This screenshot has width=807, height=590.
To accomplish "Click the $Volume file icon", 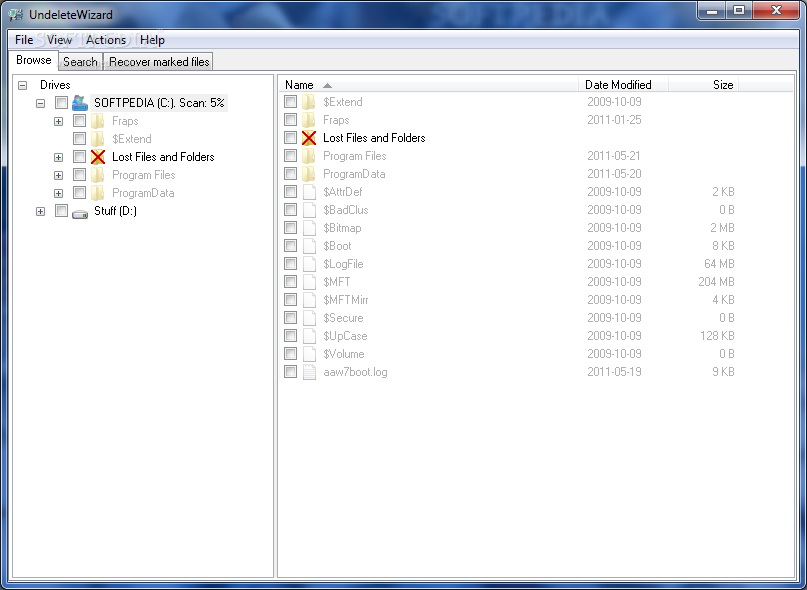I will (x=309, y=354).
